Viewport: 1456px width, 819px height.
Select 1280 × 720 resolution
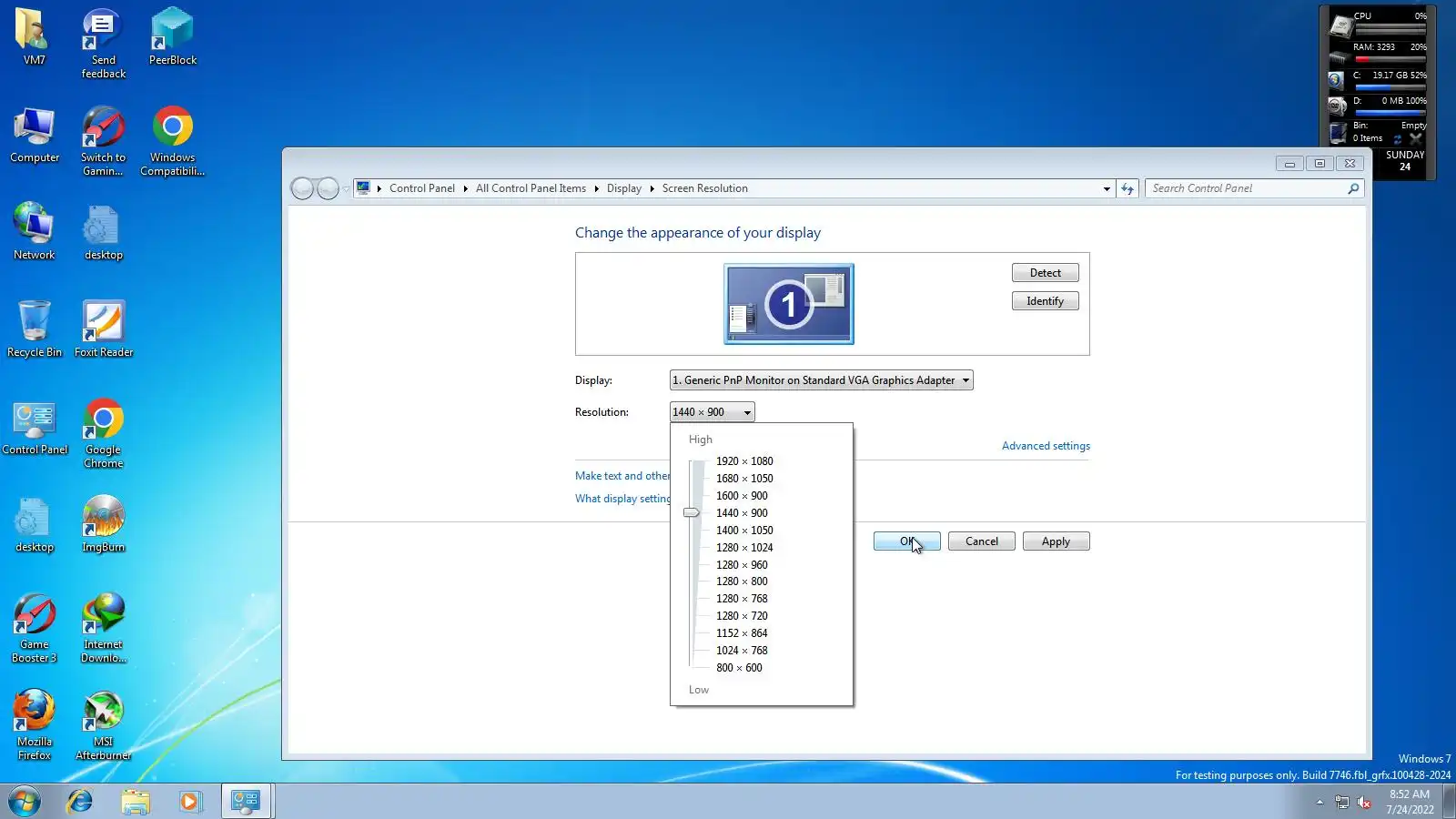pyautogui.click(x=741, y=616)
